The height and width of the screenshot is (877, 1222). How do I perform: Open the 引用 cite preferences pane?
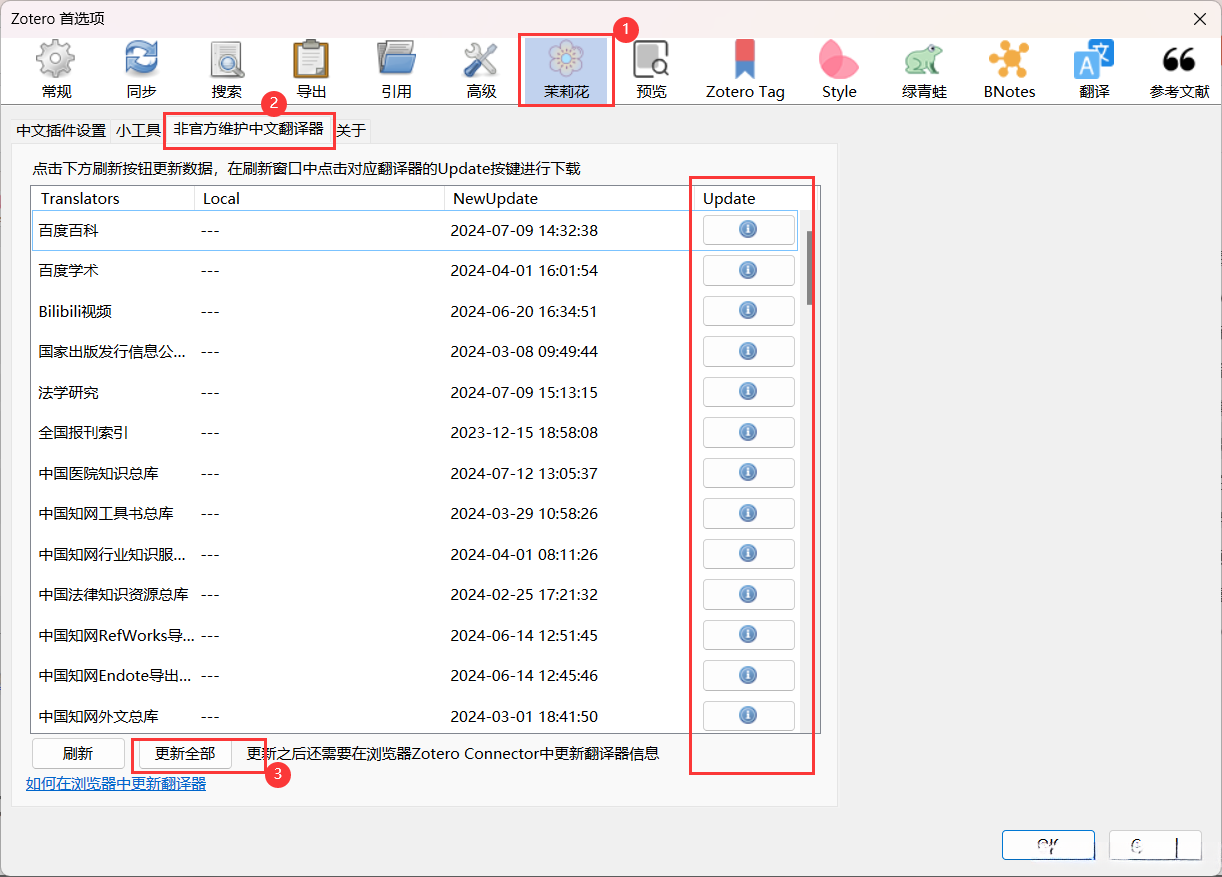point(396,70)
